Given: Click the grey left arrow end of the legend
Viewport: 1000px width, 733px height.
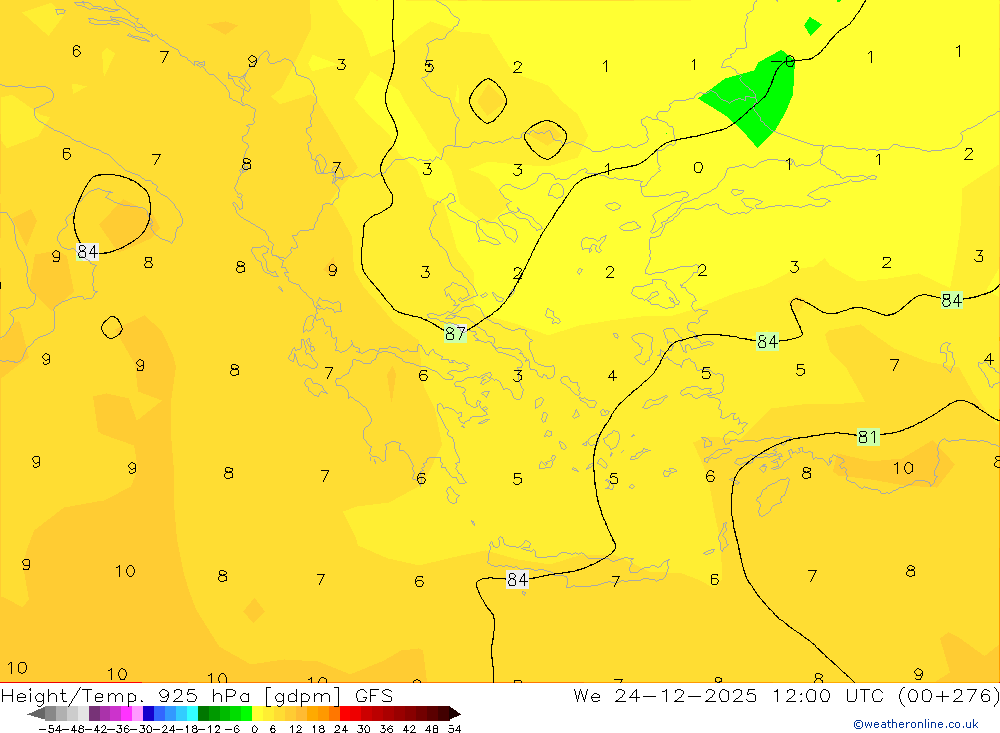Looking at the screenshot, I should pos(36,714).
